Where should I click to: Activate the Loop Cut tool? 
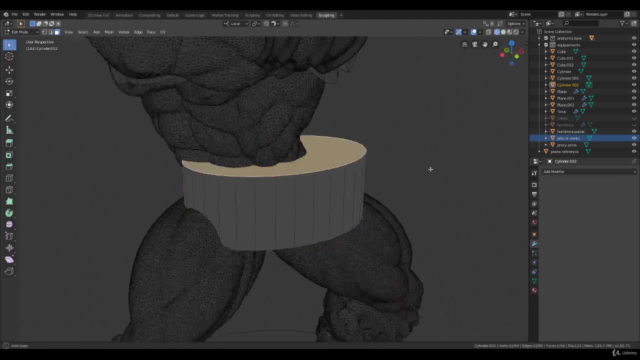[9, 178]
